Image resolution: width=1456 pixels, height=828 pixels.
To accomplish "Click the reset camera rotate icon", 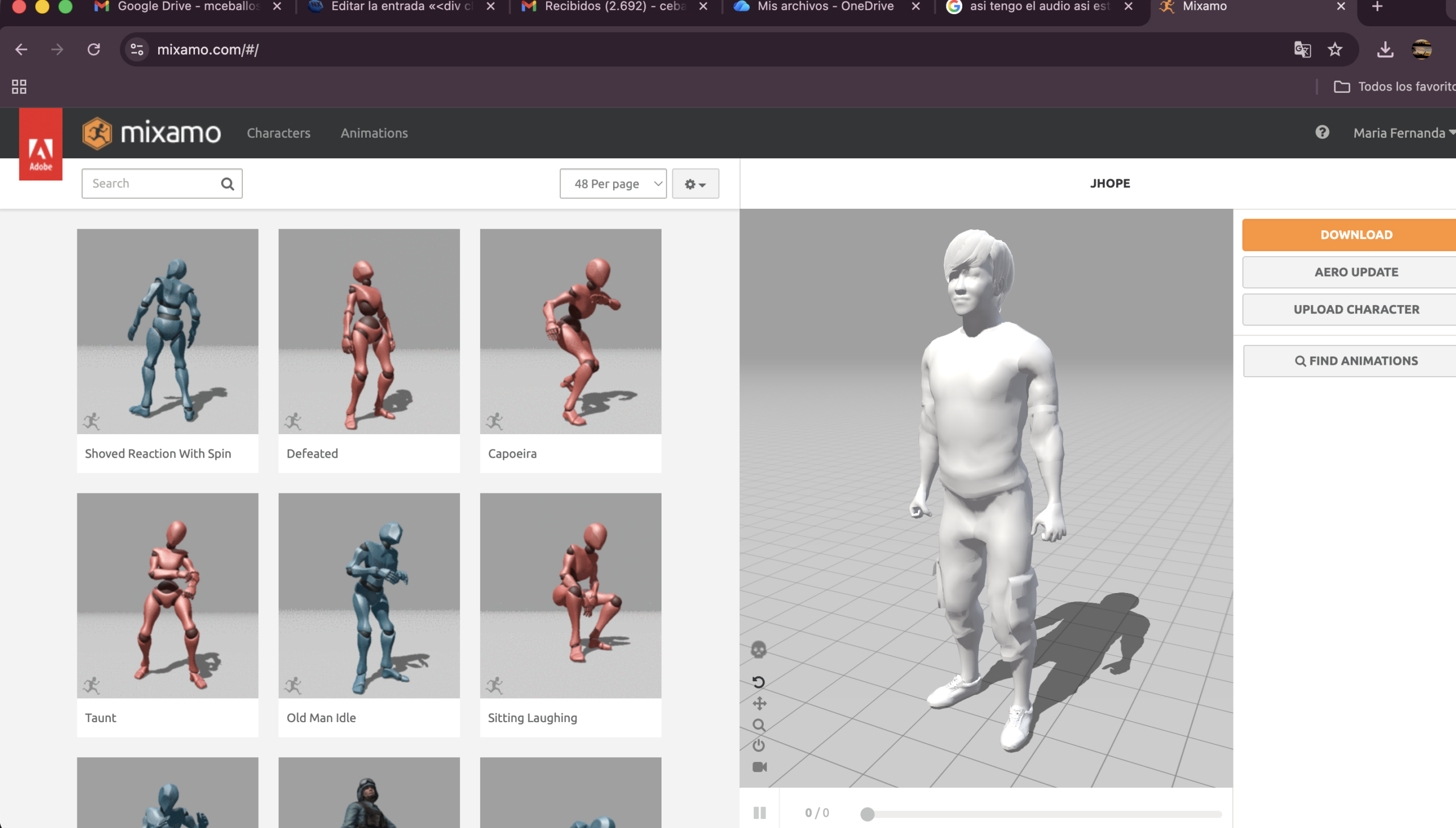I will pos(758,682).
